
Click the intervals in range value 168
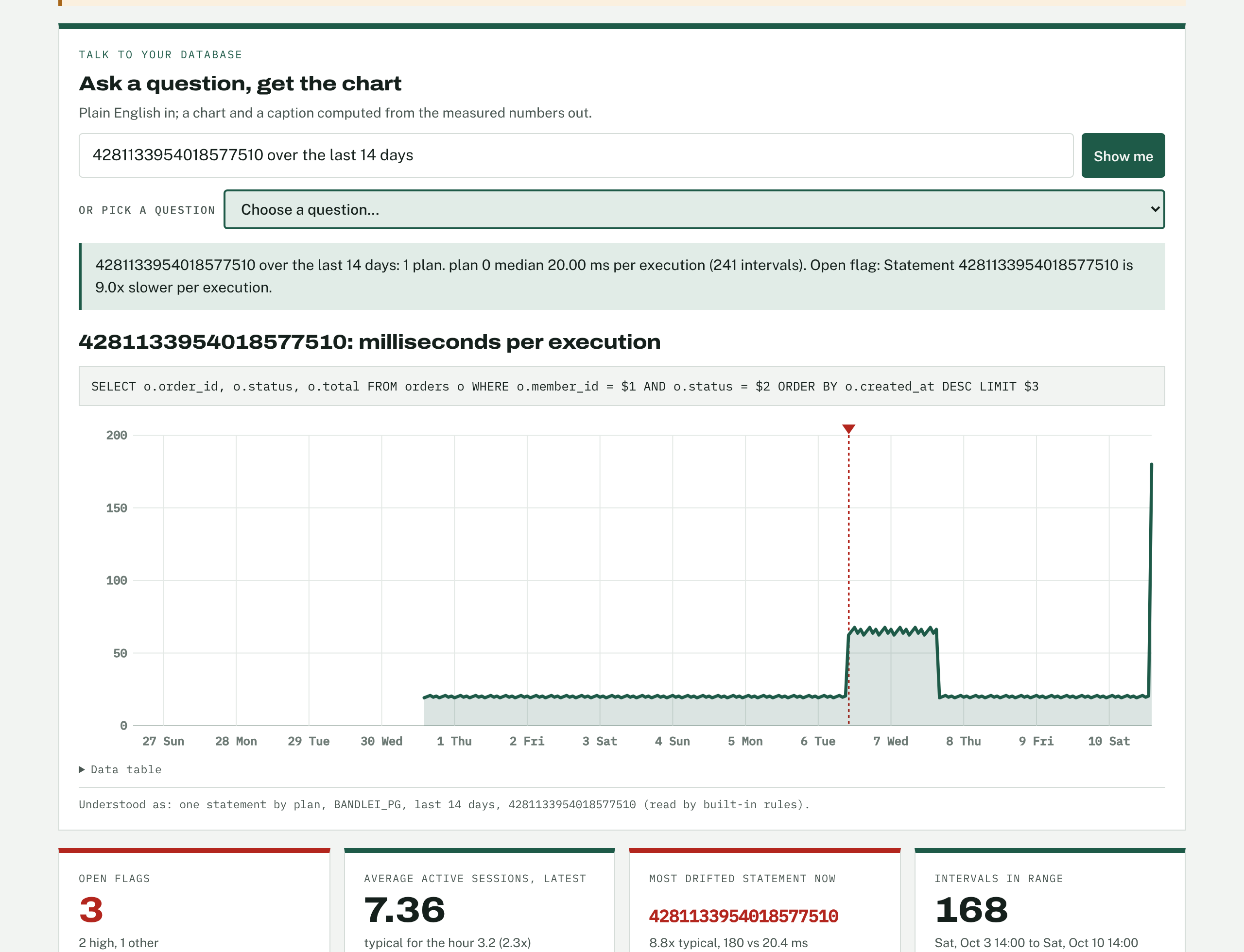coord(971,910)
